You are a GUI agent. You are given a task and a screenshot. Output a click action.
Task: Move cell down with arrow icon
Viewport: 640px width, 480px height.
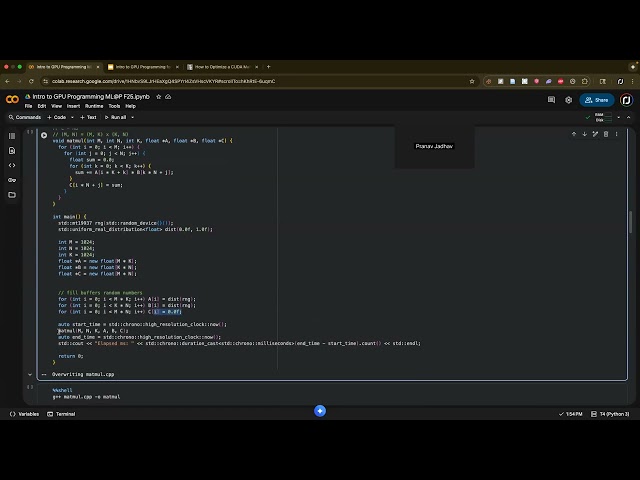[x=584, y=134]
